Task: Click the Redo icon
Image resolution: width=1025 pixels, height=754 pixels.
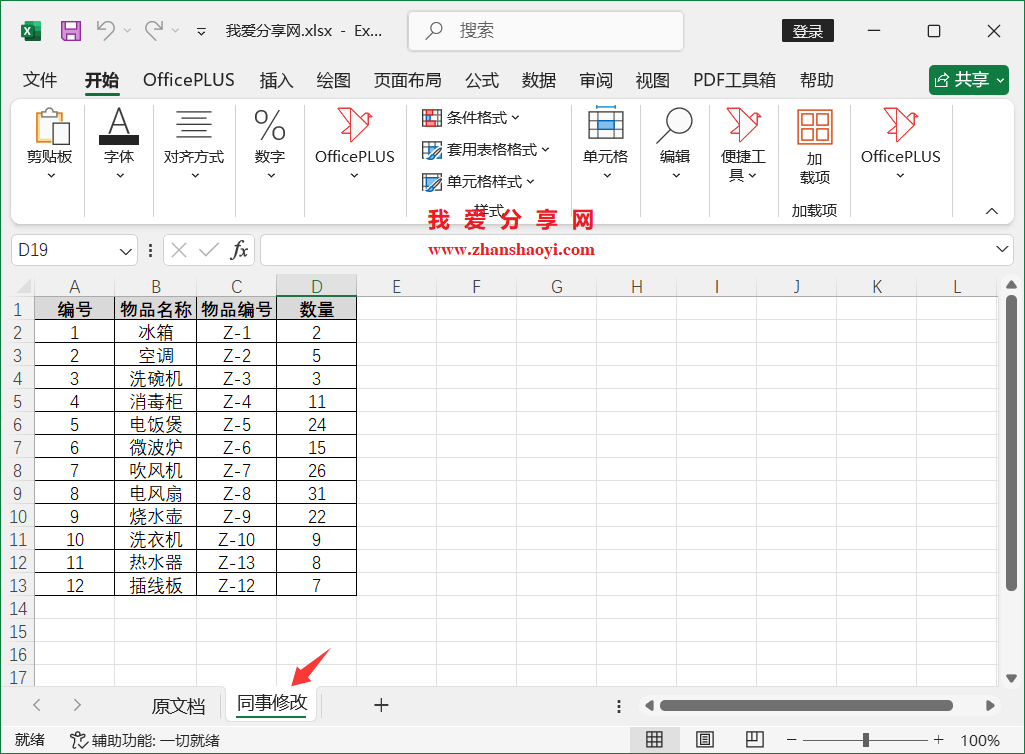Action: [x=152, y=30]
